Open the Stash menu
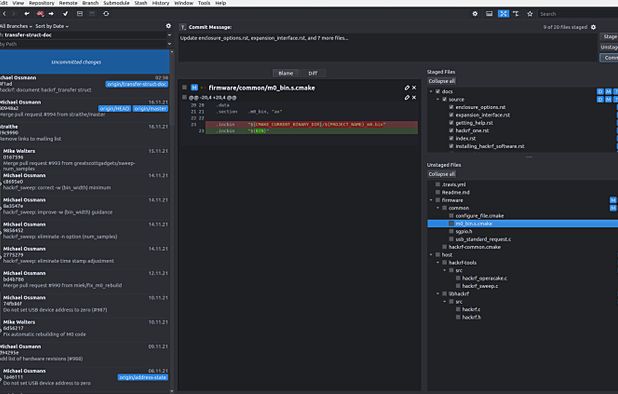The height and width of the screenshot is (394, 618). 141,3
